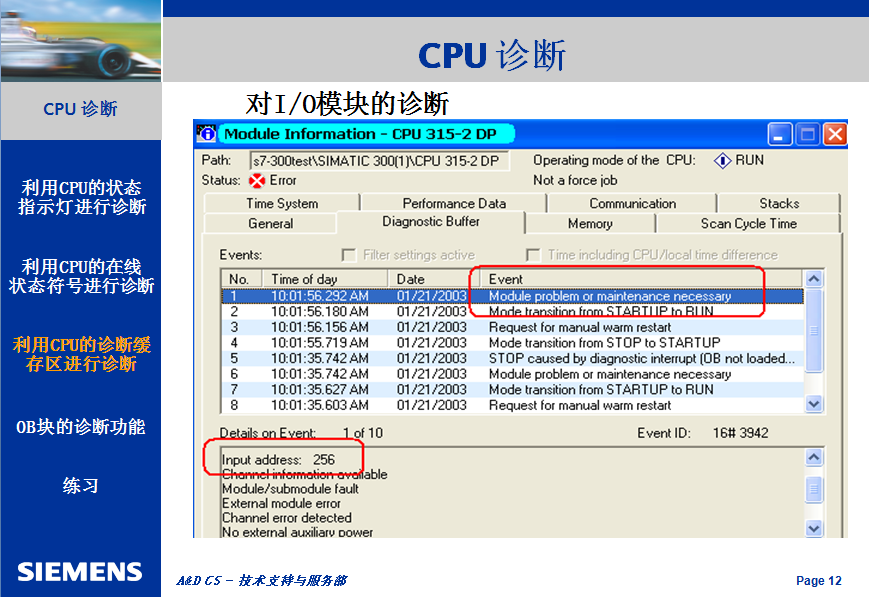Select event 5 STOP caused by diagnostic interrupt
Viewport: 869px width, 597px height.
coord(513,358)
